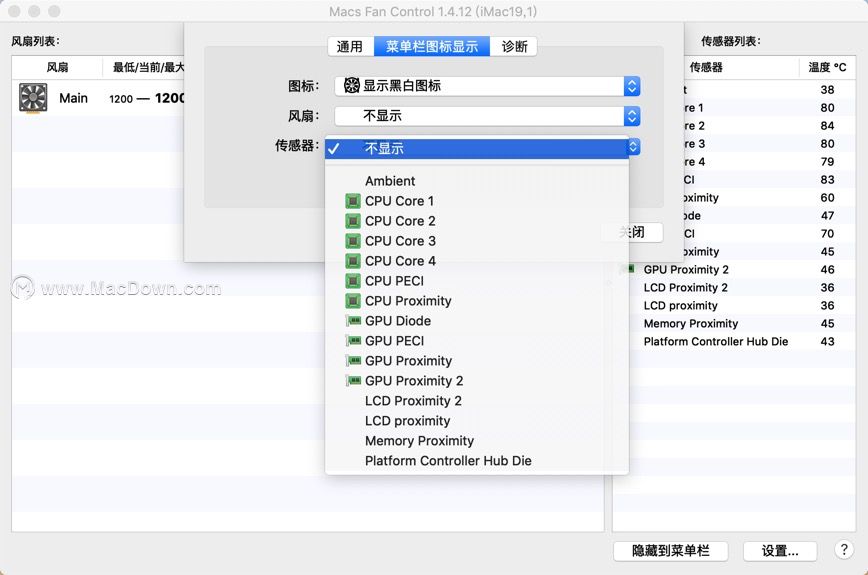Choose Memory Proximity in sensor menu
Screen dimensions: 868x575
(x=477, y=441)
